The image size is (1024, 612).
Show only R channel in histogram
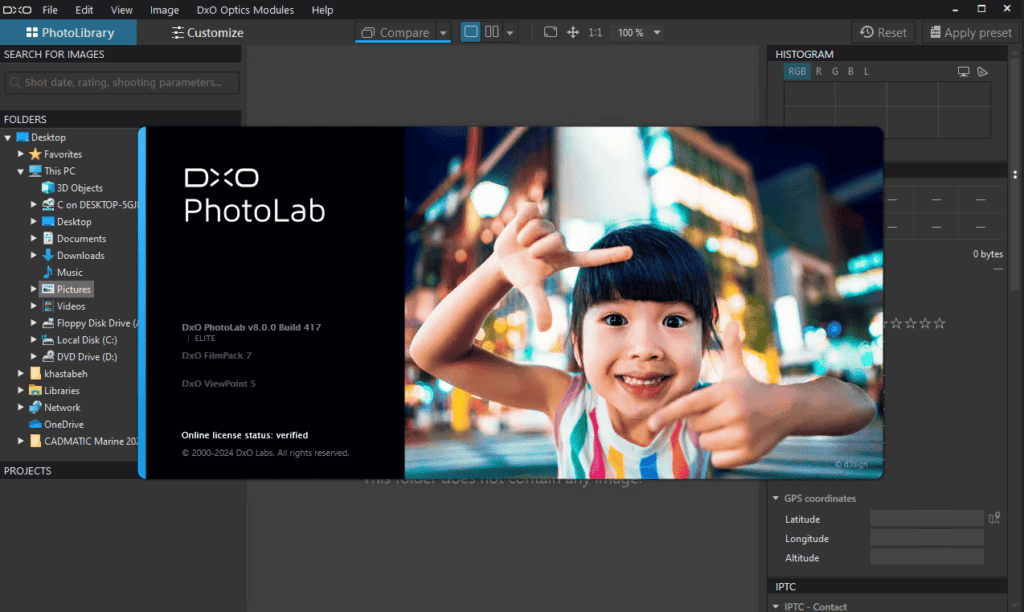819,72
